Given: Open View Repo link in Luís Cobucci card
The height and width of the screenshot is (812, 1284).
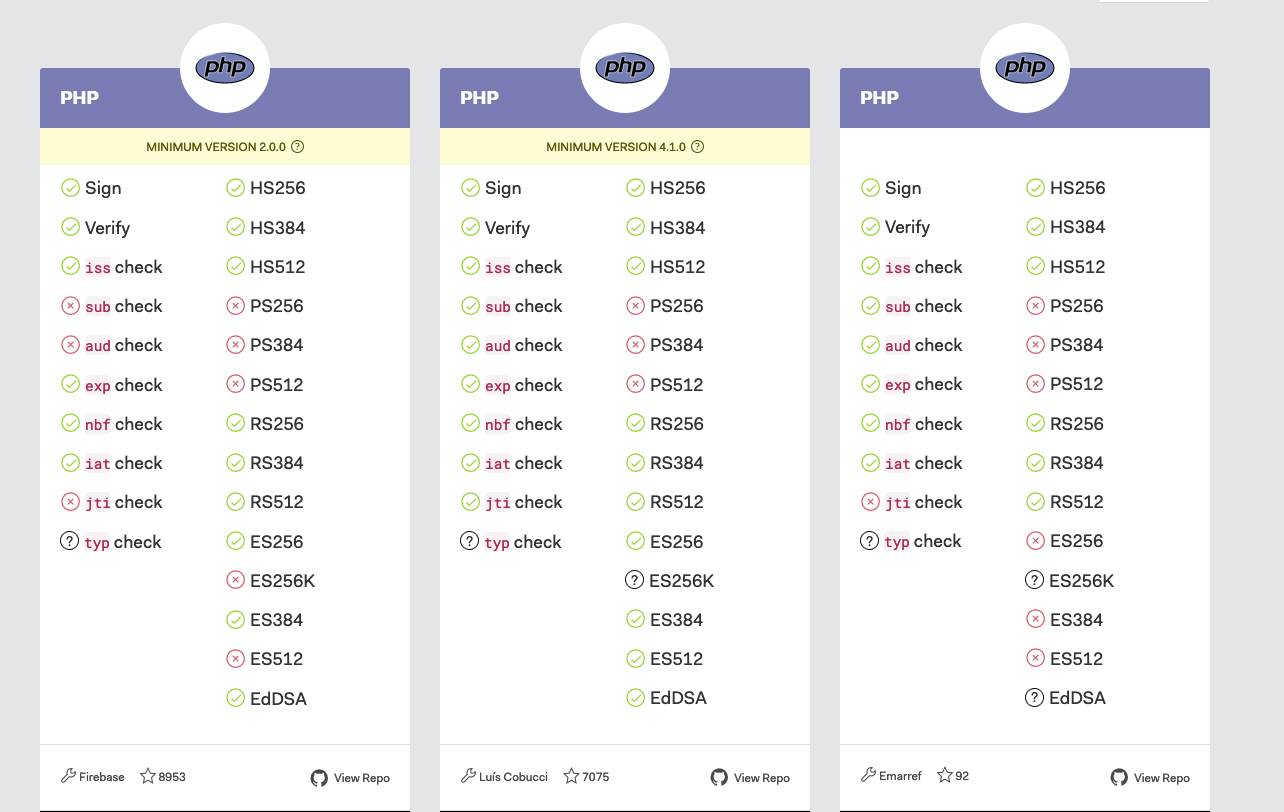Looking at the screenshot, I should [750, 777].
